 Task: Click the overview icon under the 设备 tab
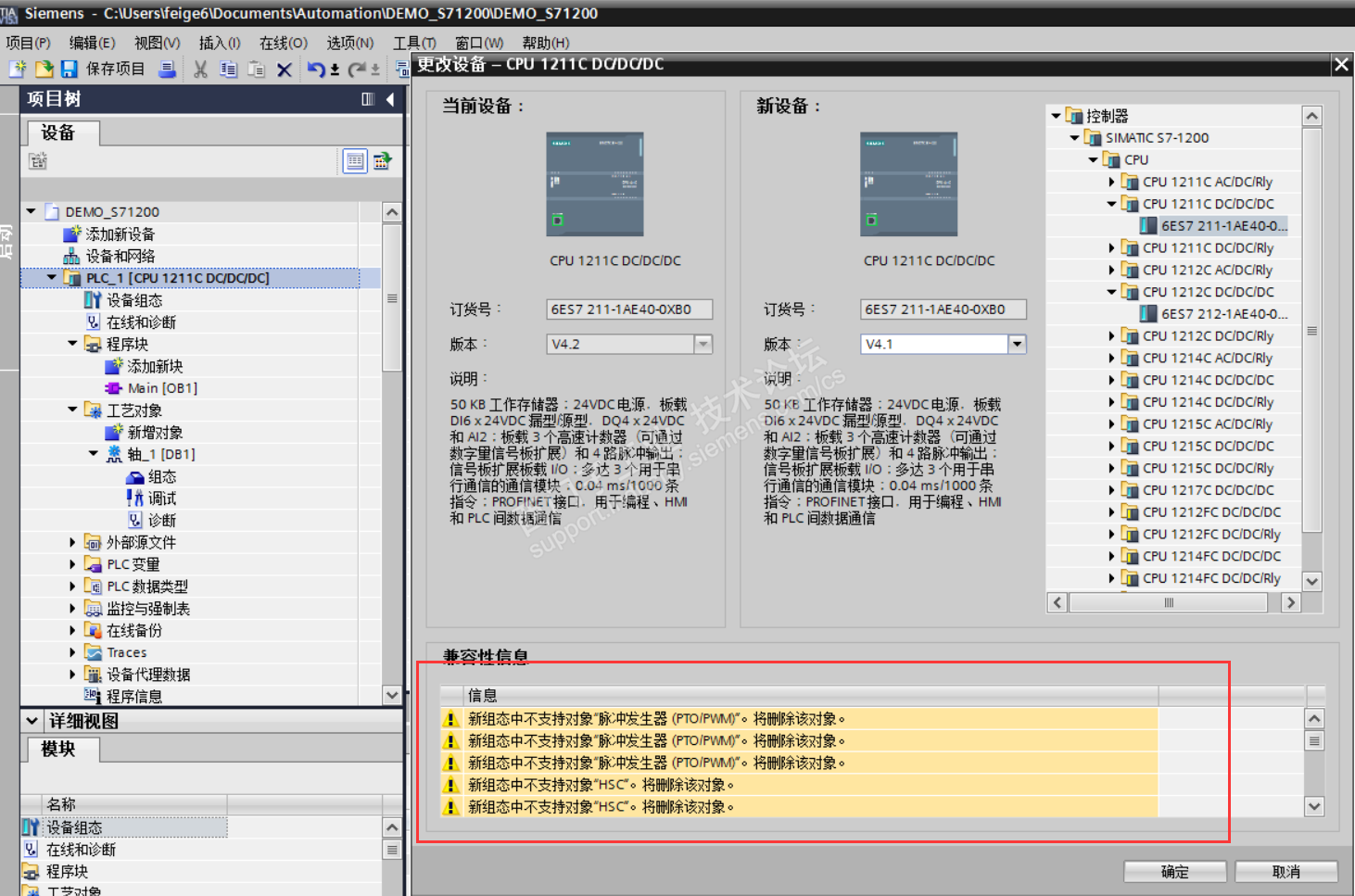[x=38, y=161]
